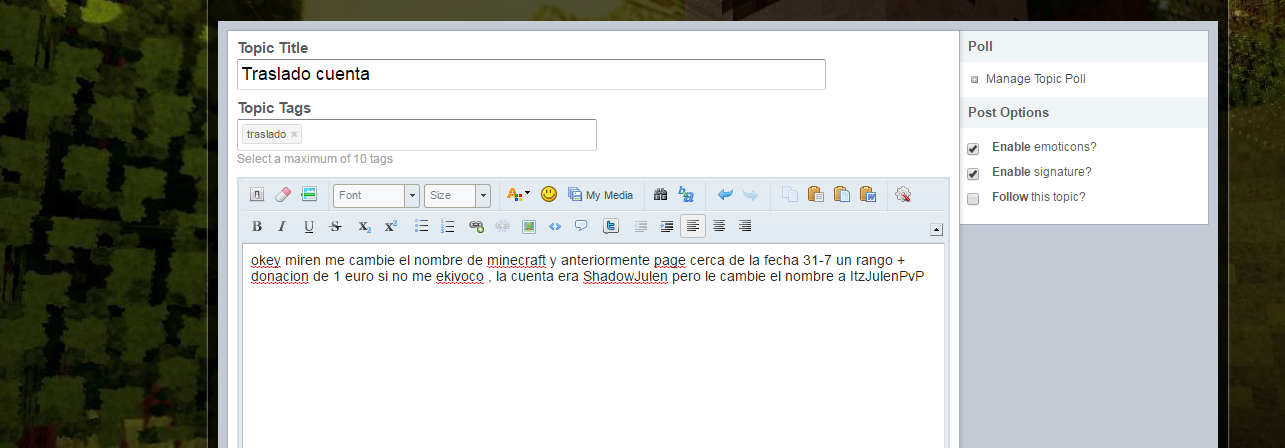The height and width of the screenshot is (448, 1285).
Task: Toggle Enable signature checkbox
Action: [x=973, y=173]
